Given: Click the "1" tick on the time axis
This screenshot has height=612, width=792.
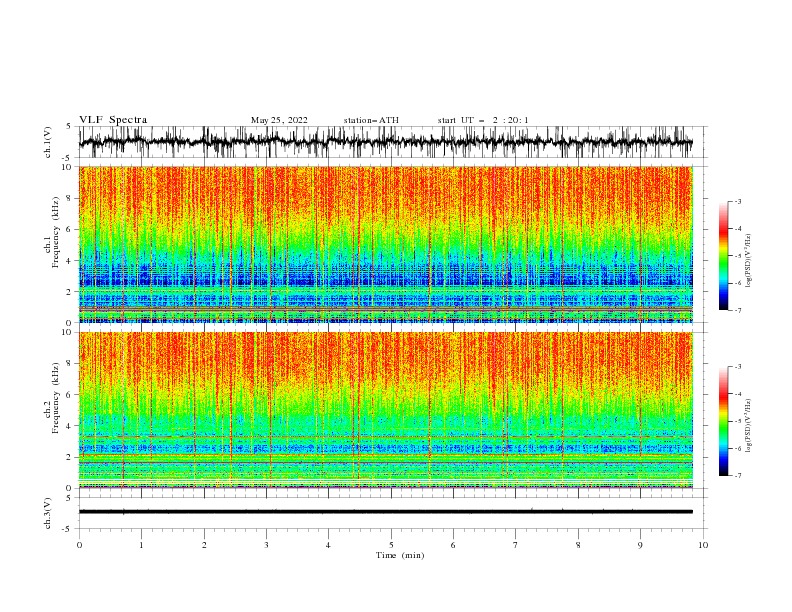Looking at the screenshot, I should click(x=141, y=545).
